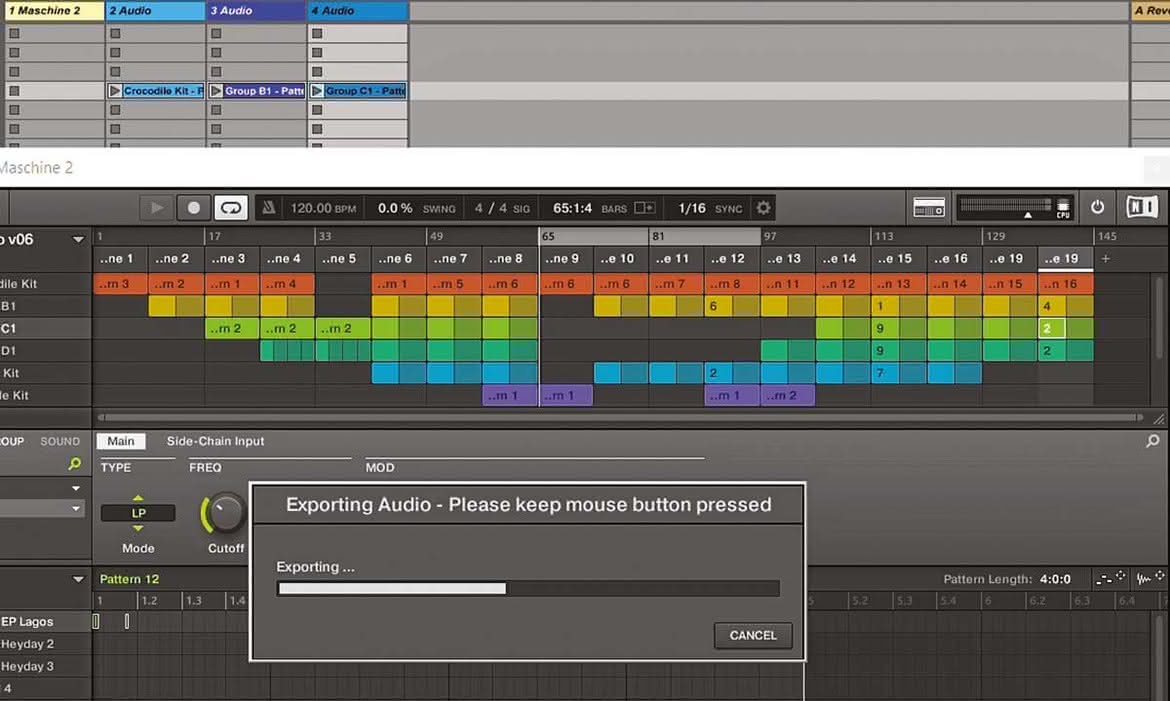Image resolution: width=1170 pixels, height=701 pixels.
Task: Click the arranger horizontal scrollbar
Action: tap(620, 417)
